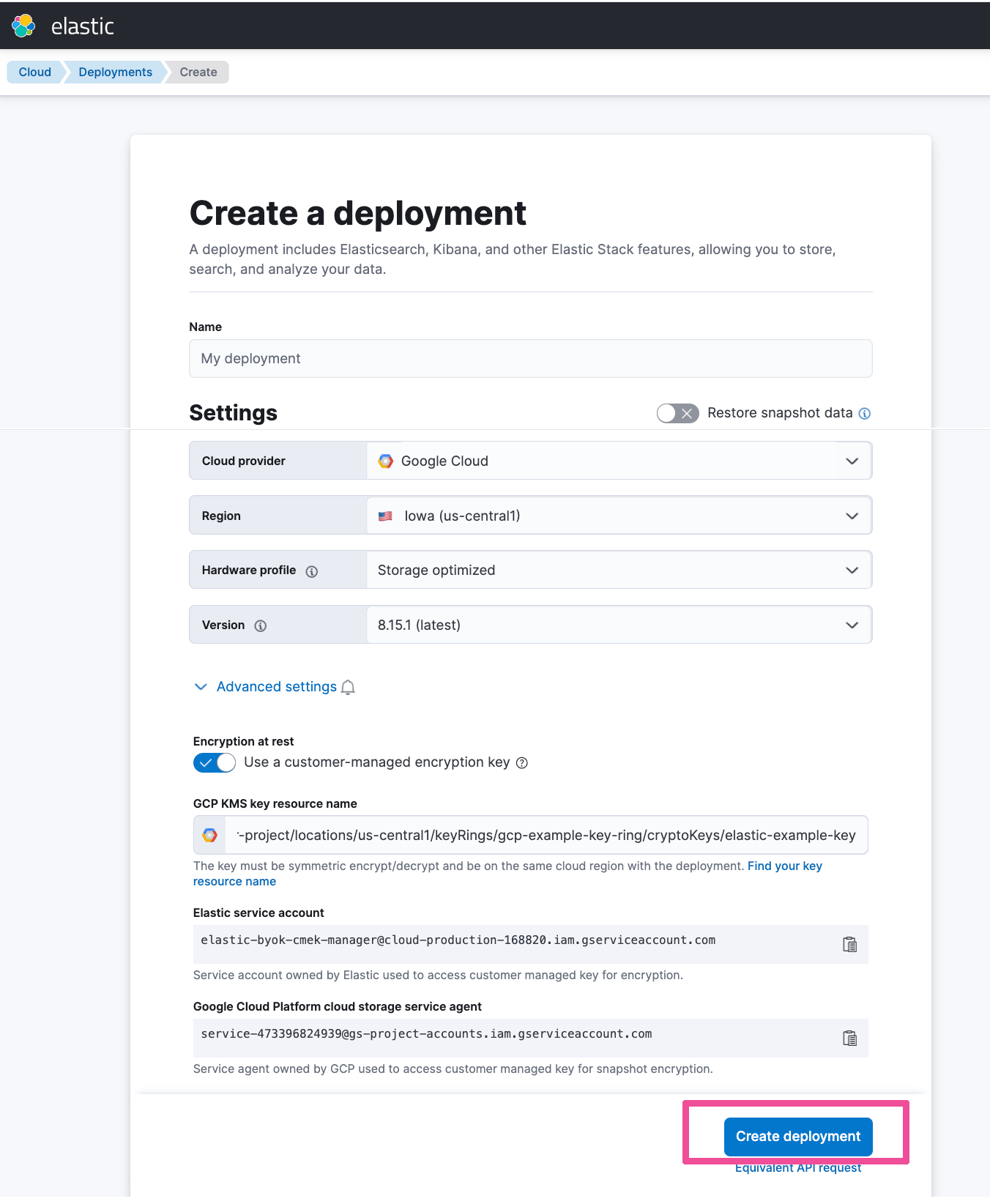Click the Hardware profile info icon

312,571
